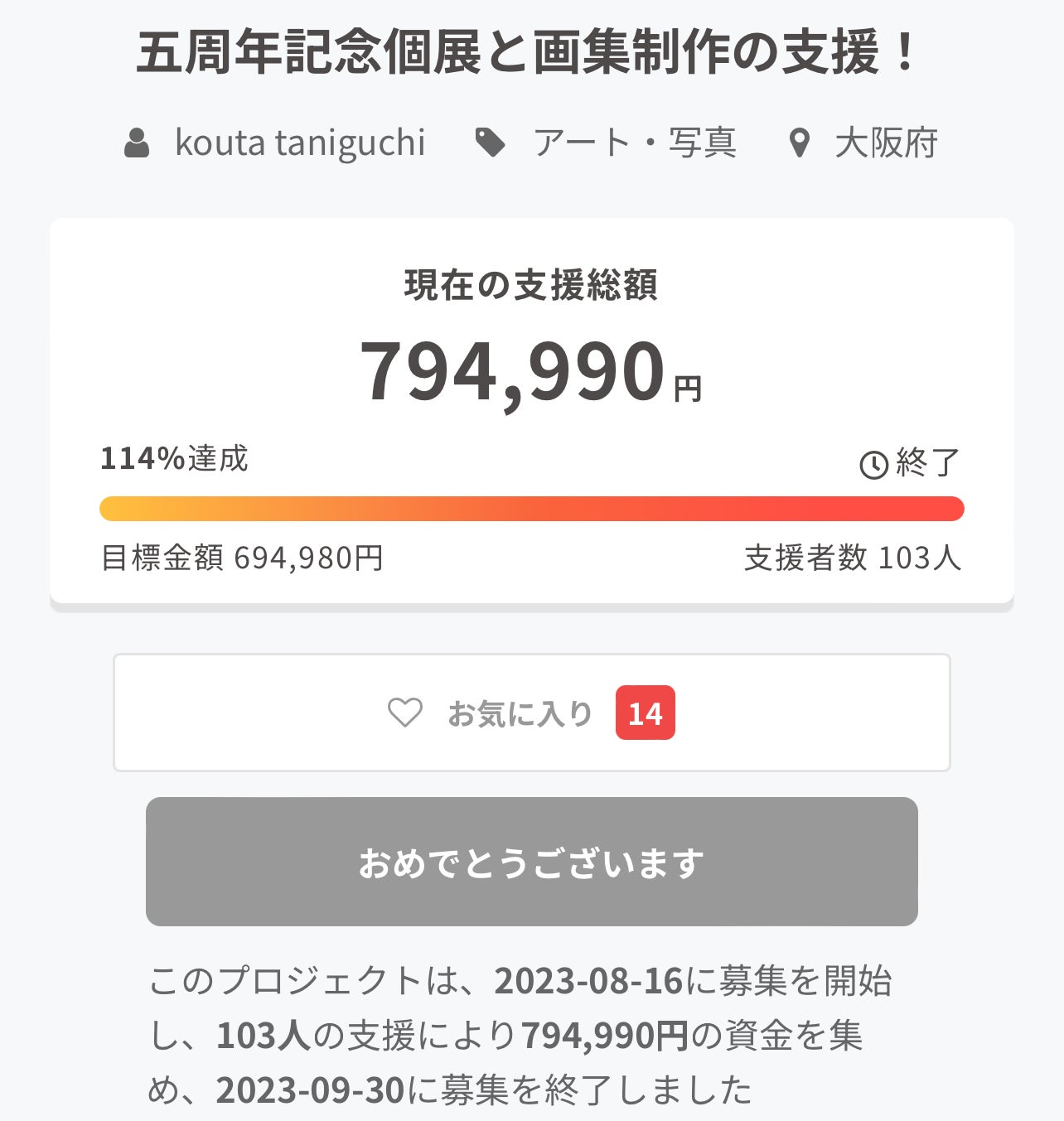Click the person icon beside kouta taniguchi
Viewport: 1064px width, 1121px height.
coord(137,143)
